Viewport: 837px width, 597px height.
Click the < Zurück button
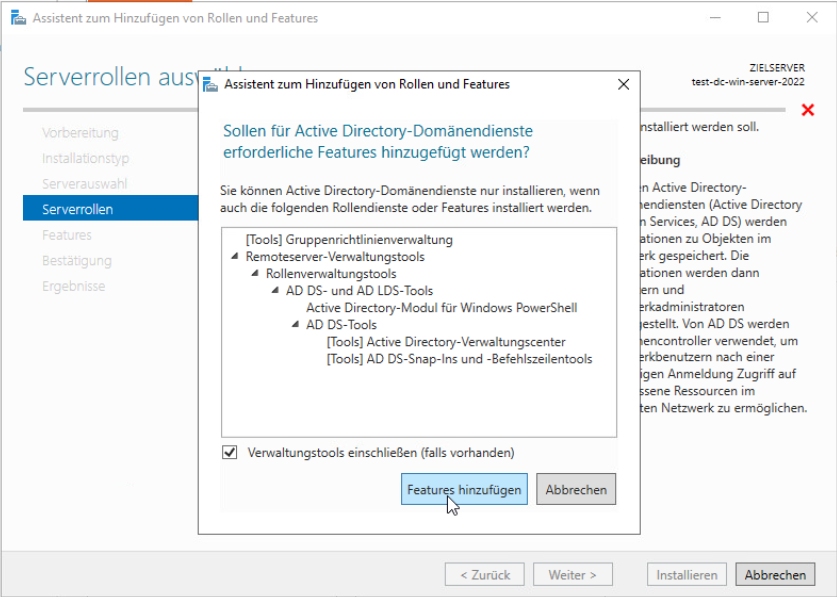pyautogui.click(x=485, y=575)
